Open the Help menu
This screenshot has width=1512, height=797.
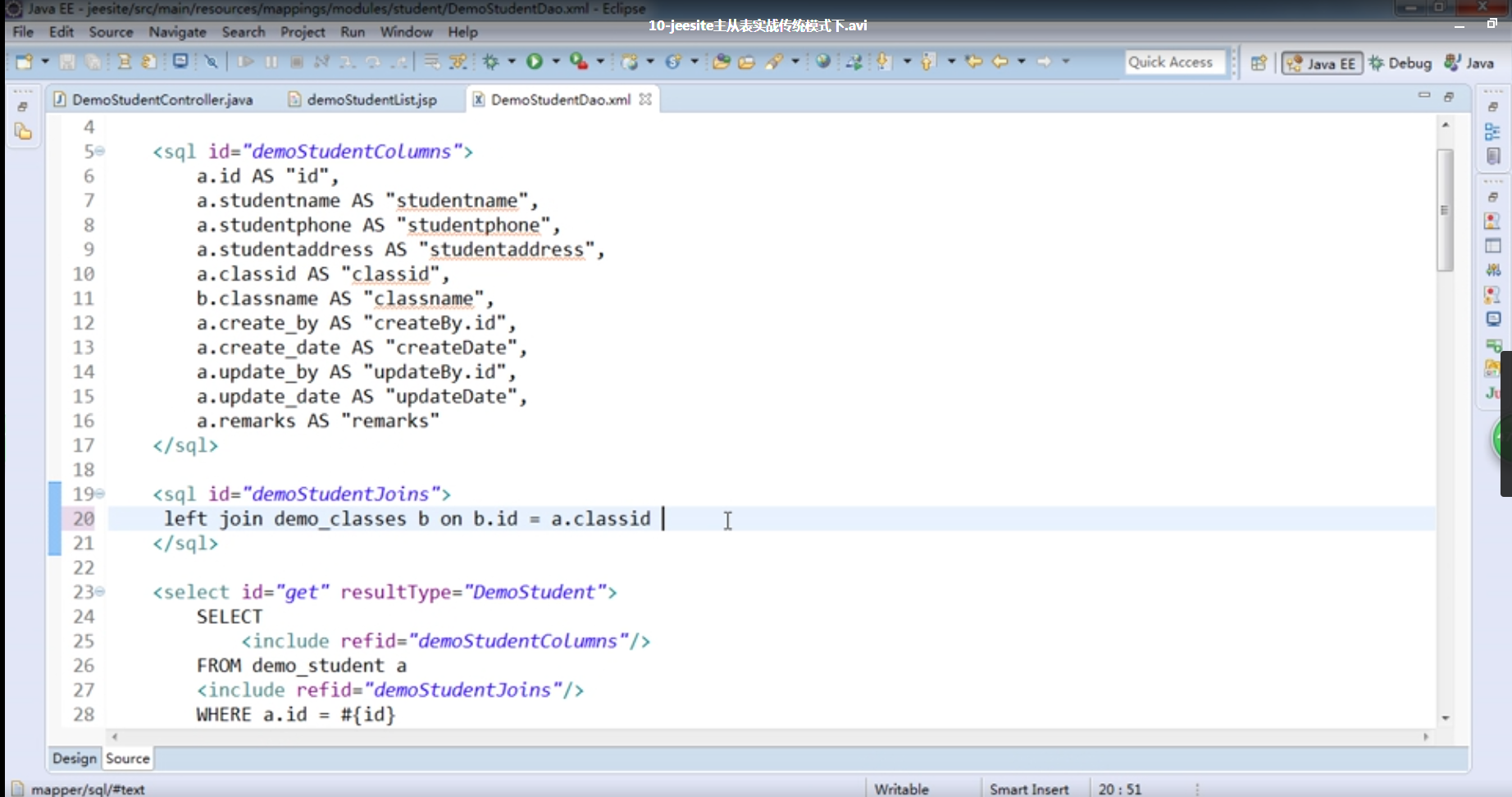(x=462, y=32)
